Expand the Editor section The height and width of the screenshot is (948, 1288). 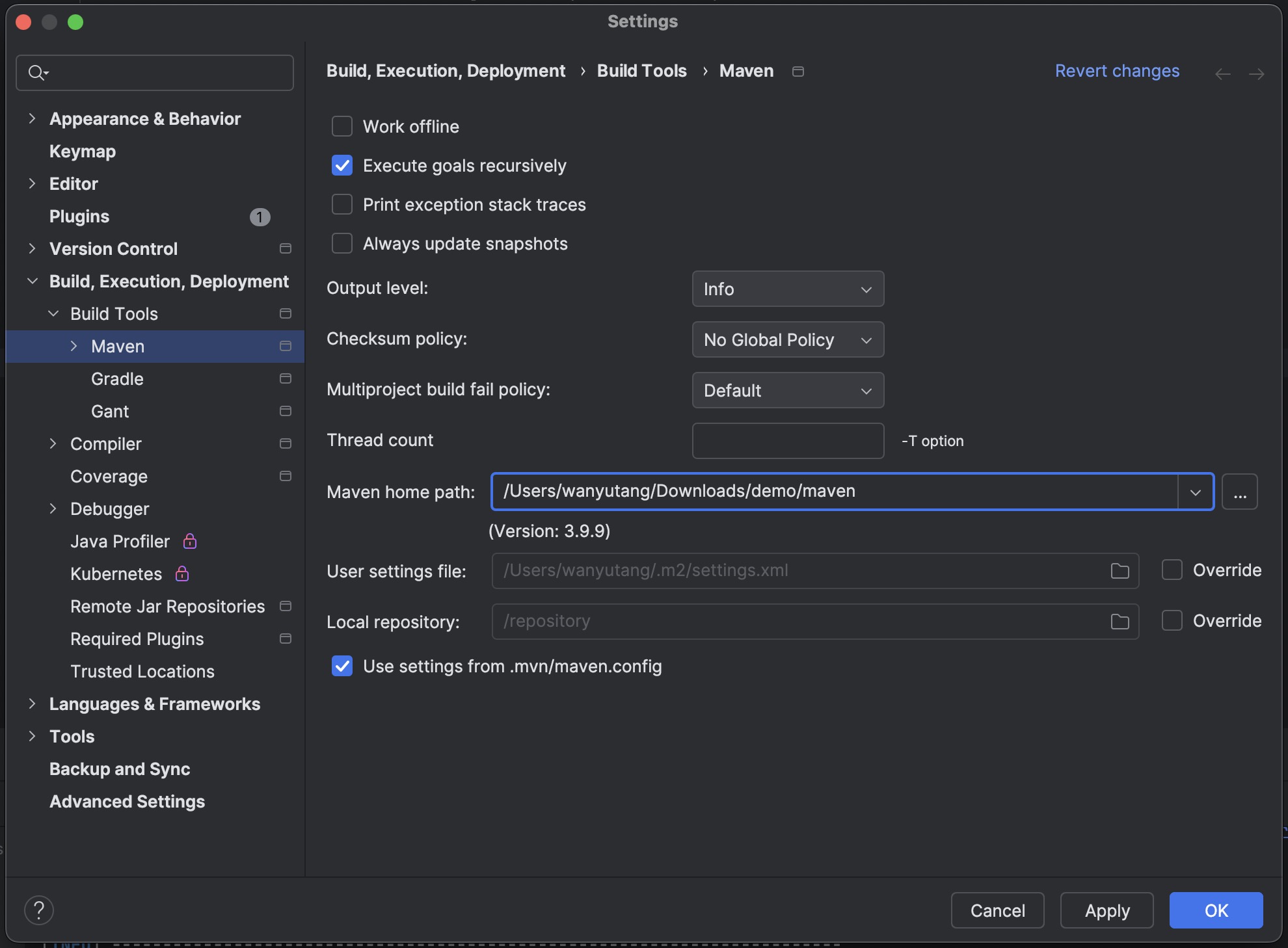point(32,183)
